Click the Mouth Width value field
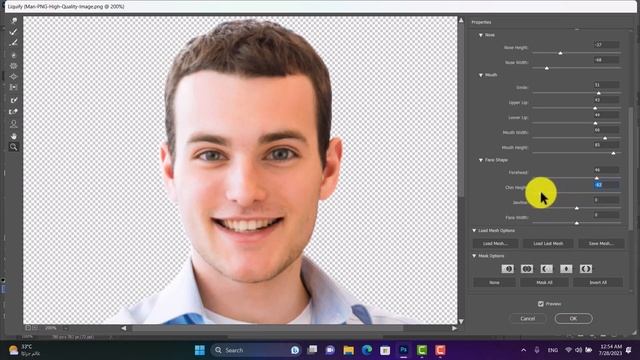Screen dimensions: 640x360 [607, 130]
